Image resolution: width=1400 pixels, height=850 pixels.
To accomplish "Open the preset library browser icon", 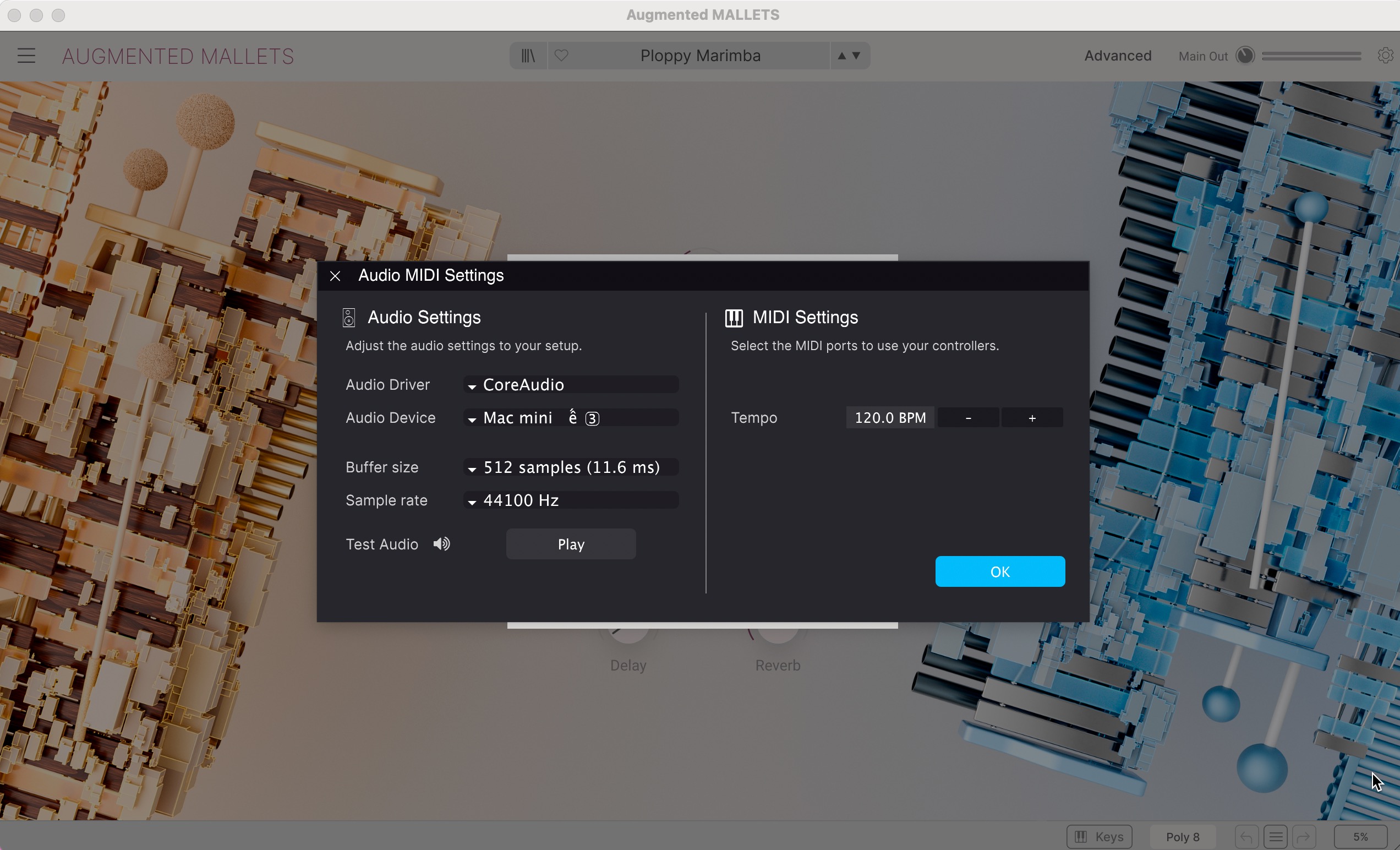I will click(528, 56).
